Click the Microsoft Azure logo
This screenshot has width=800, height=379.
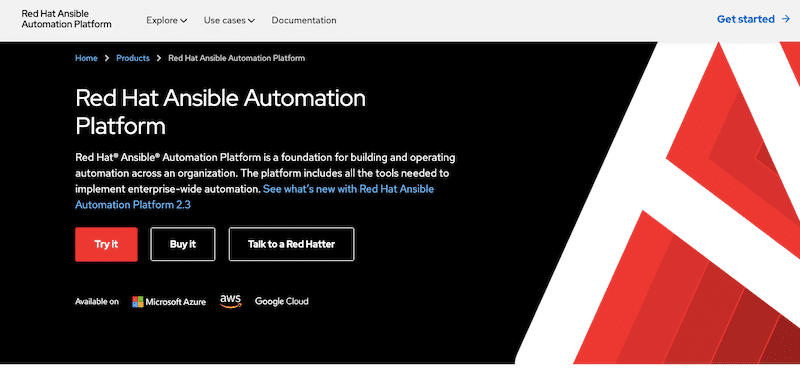(169, 301)
